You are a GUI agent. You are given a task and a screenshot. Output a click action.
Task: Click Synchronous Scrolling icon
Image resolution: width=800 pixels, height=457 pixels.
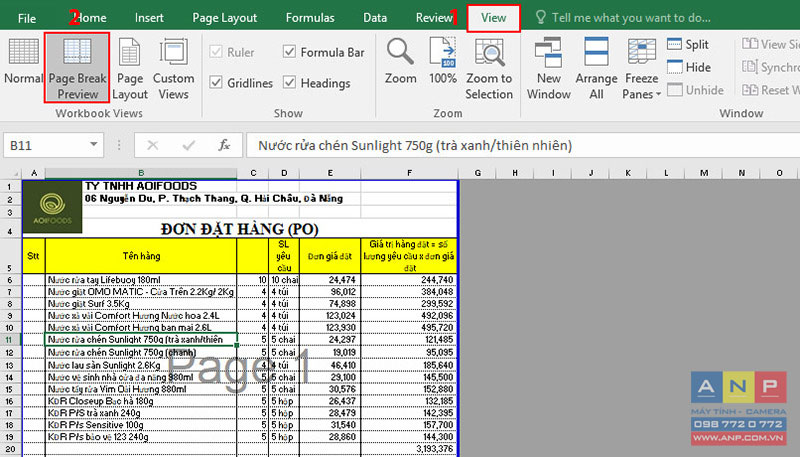point(750,67)
